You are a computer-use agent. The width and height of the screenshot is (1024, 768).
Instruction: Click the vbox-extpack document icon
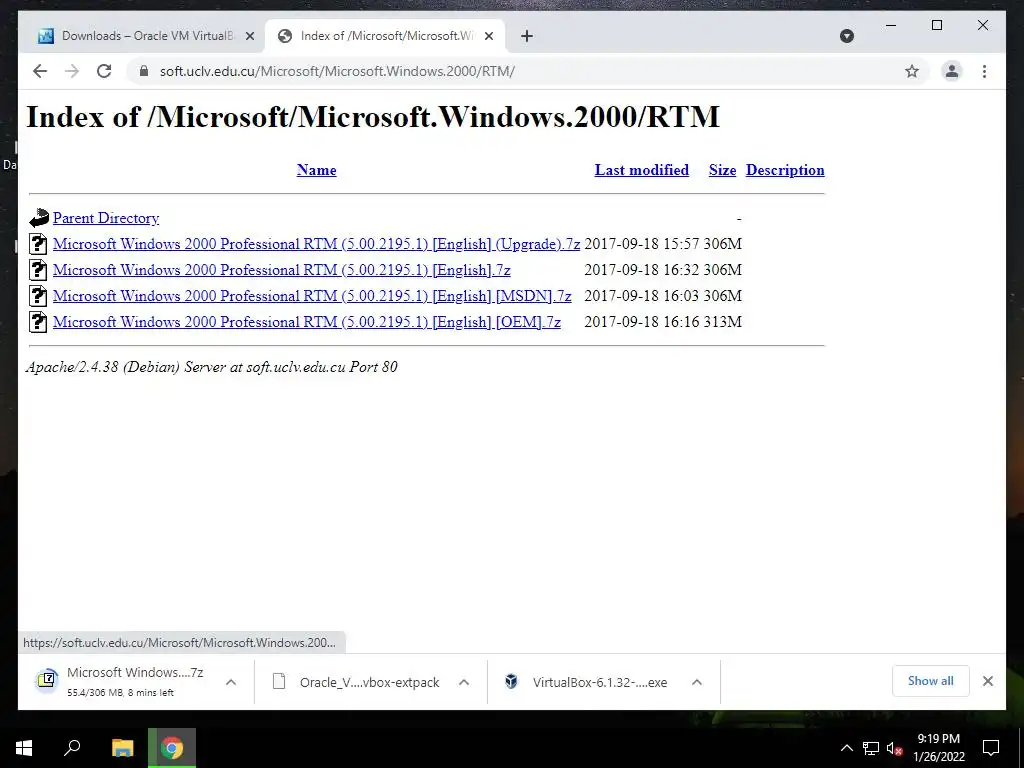tap(279, 682)
